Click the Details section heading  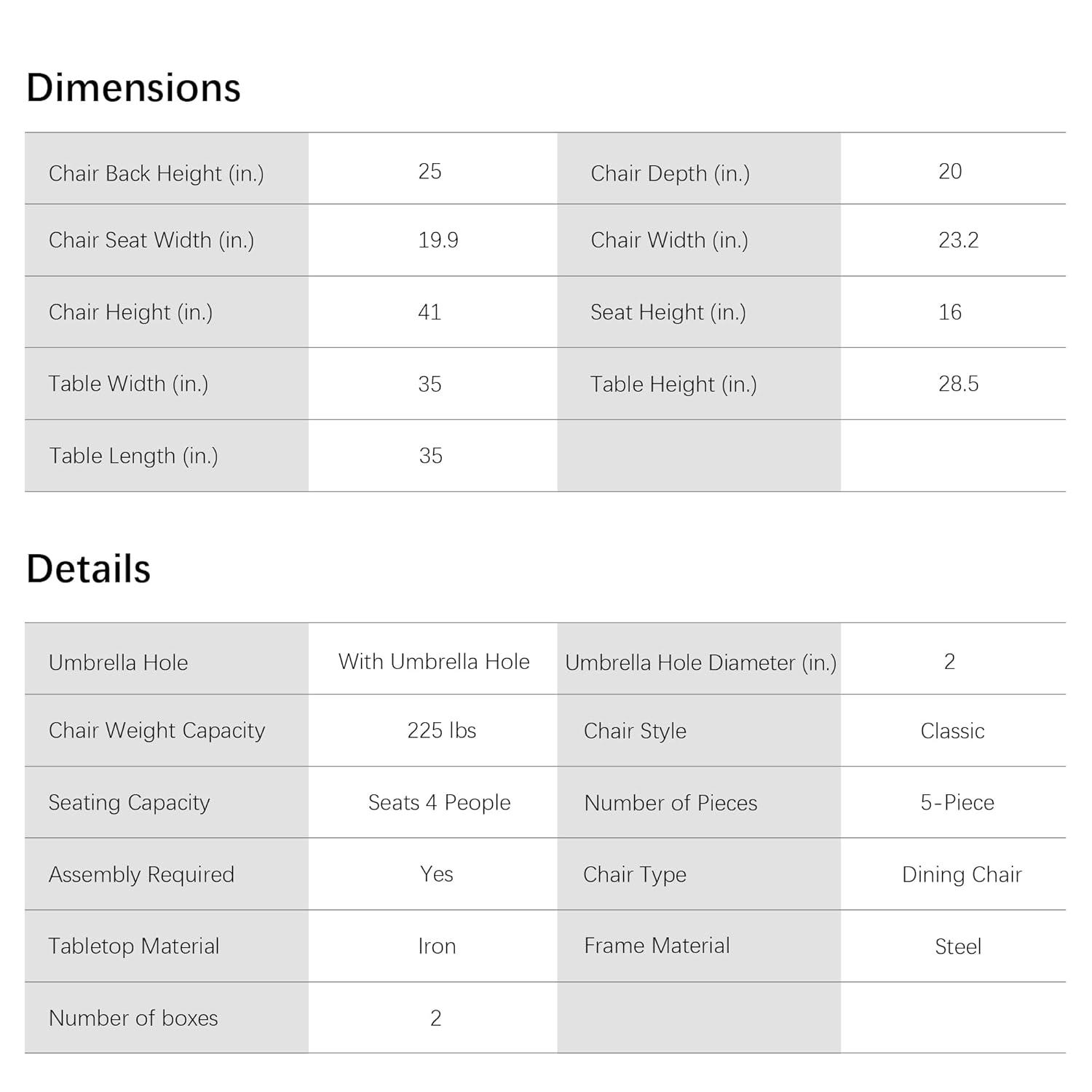pos(88,569)
